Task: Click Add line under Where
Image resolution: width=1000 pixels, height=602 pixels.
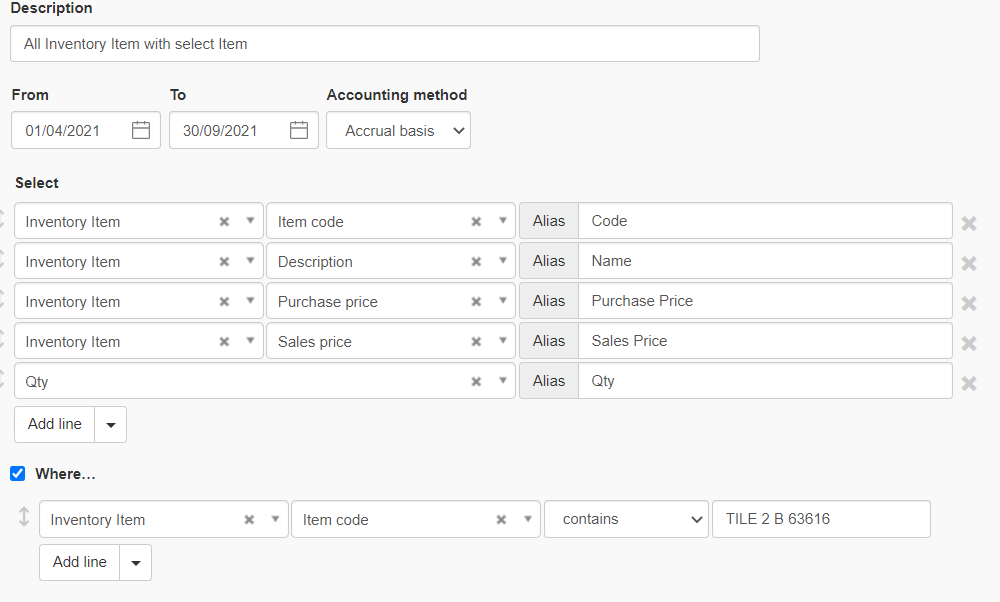Action: 80,562
